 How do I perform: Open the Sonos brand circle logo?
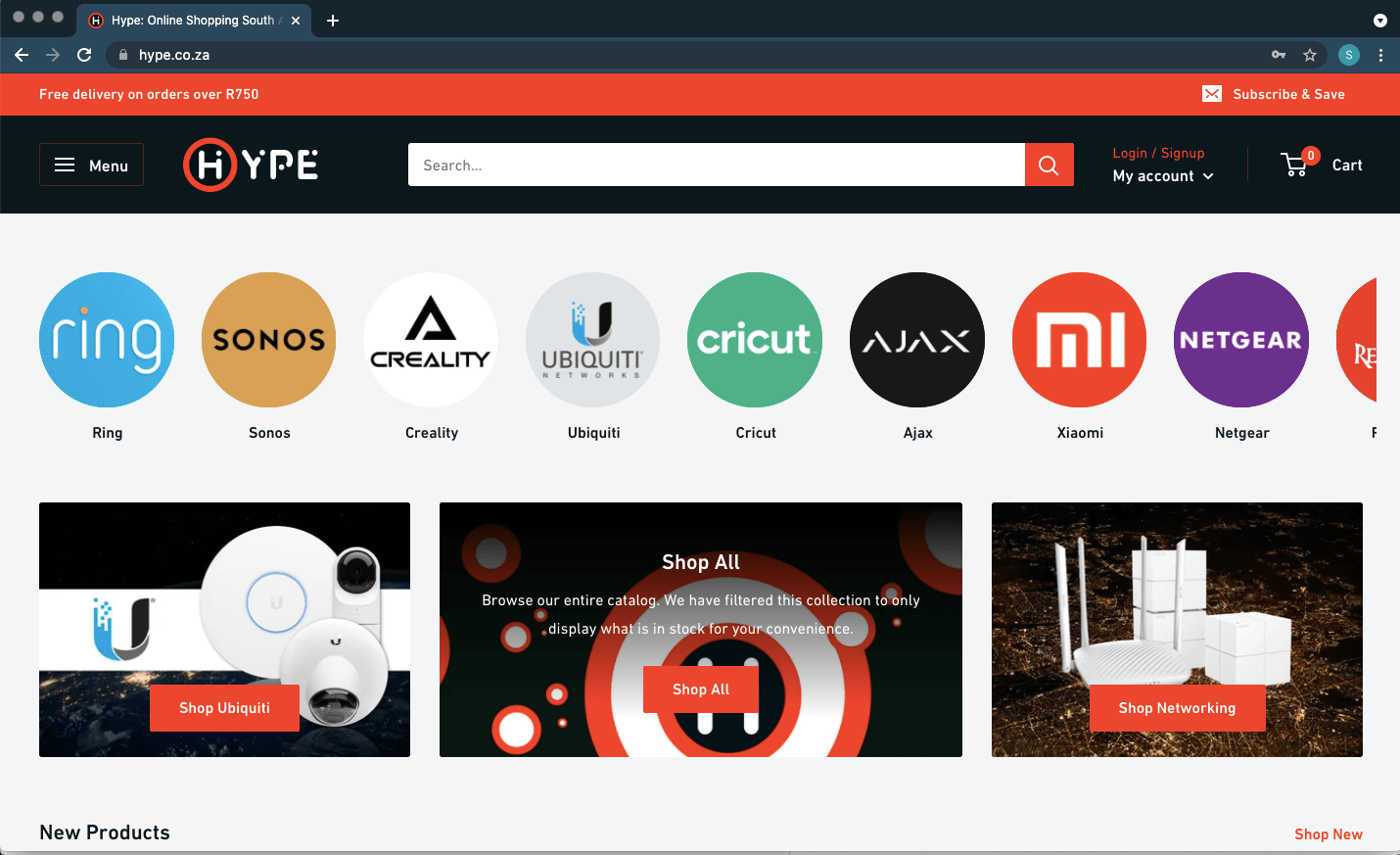[x=269, y=340]
